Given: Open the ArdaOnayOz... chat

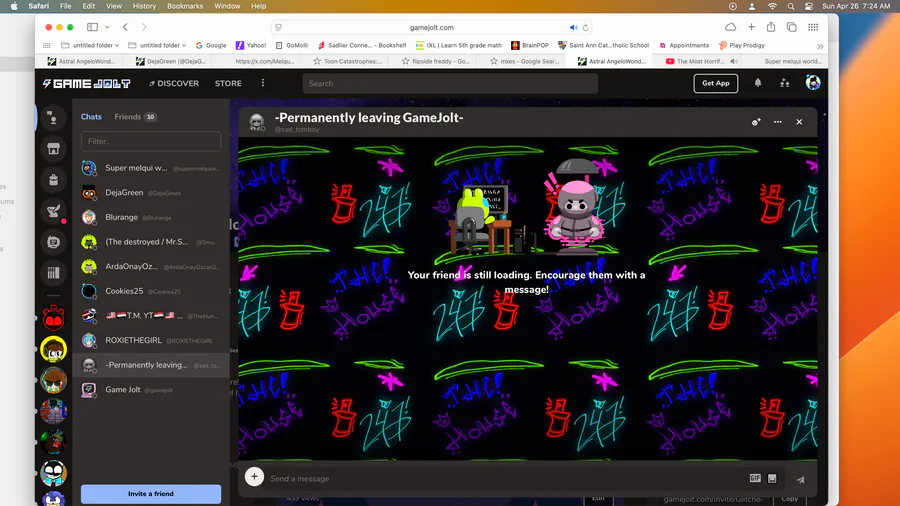Looking at the screenshot, I should (151, 267).
